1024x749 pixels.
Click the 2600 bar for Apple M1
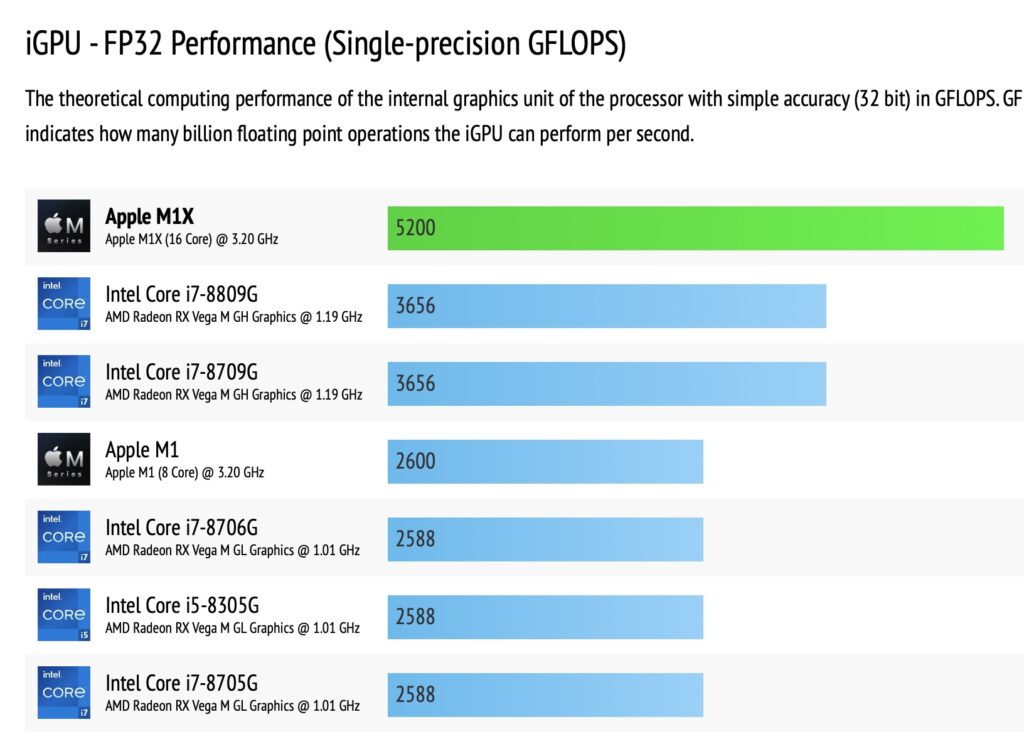545,462
